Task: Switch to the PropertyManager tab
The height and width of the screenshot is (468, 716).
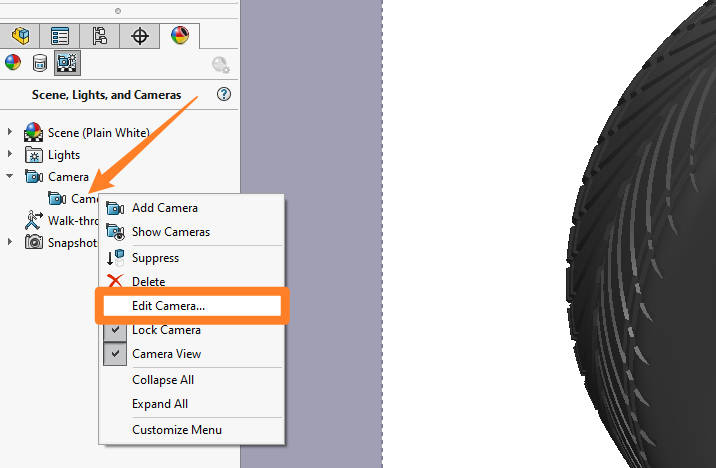Action: pos(60,37)
